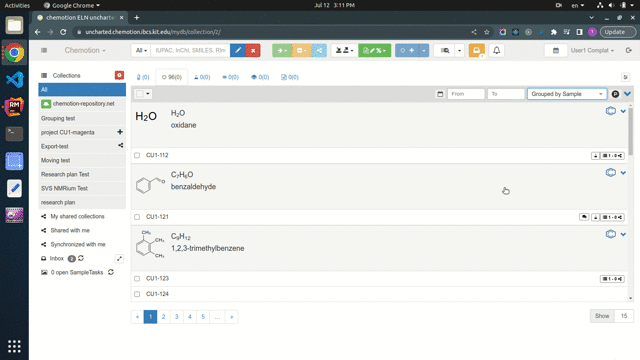Open Shared with me collections
The height and width of the screenshot is (360, 640).
coord(70,230)
